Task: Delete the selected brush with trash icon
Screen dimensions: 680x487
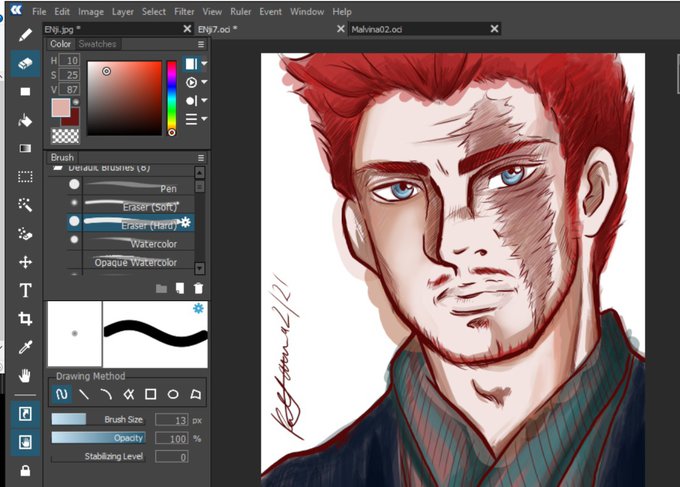Action: point(198,288)
